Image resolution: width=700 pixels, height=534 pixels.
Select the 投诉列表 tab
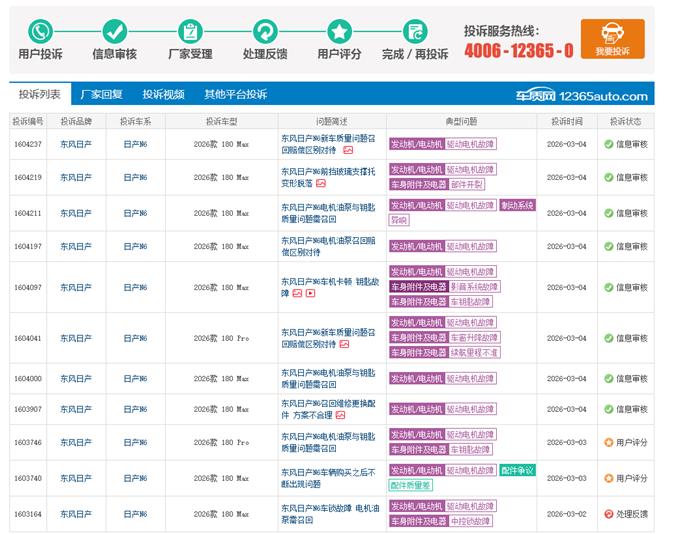(39, 95)
